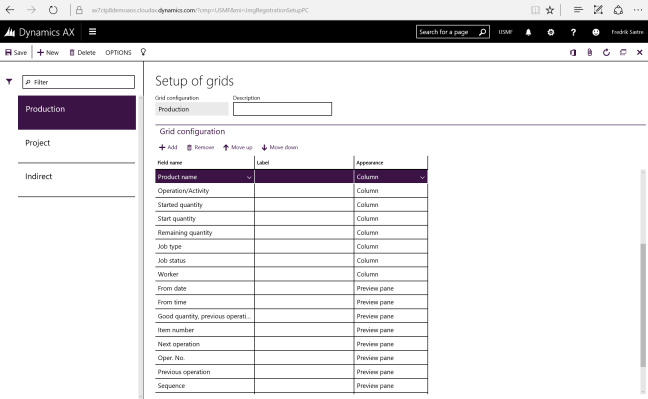Open attachments paperclip icon

590,53
